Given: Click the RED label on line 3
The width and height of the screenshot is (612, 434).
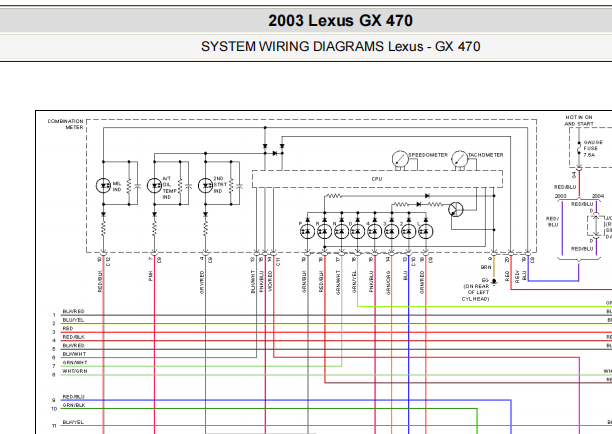Looking at the screenshot, I should (68, 329).
